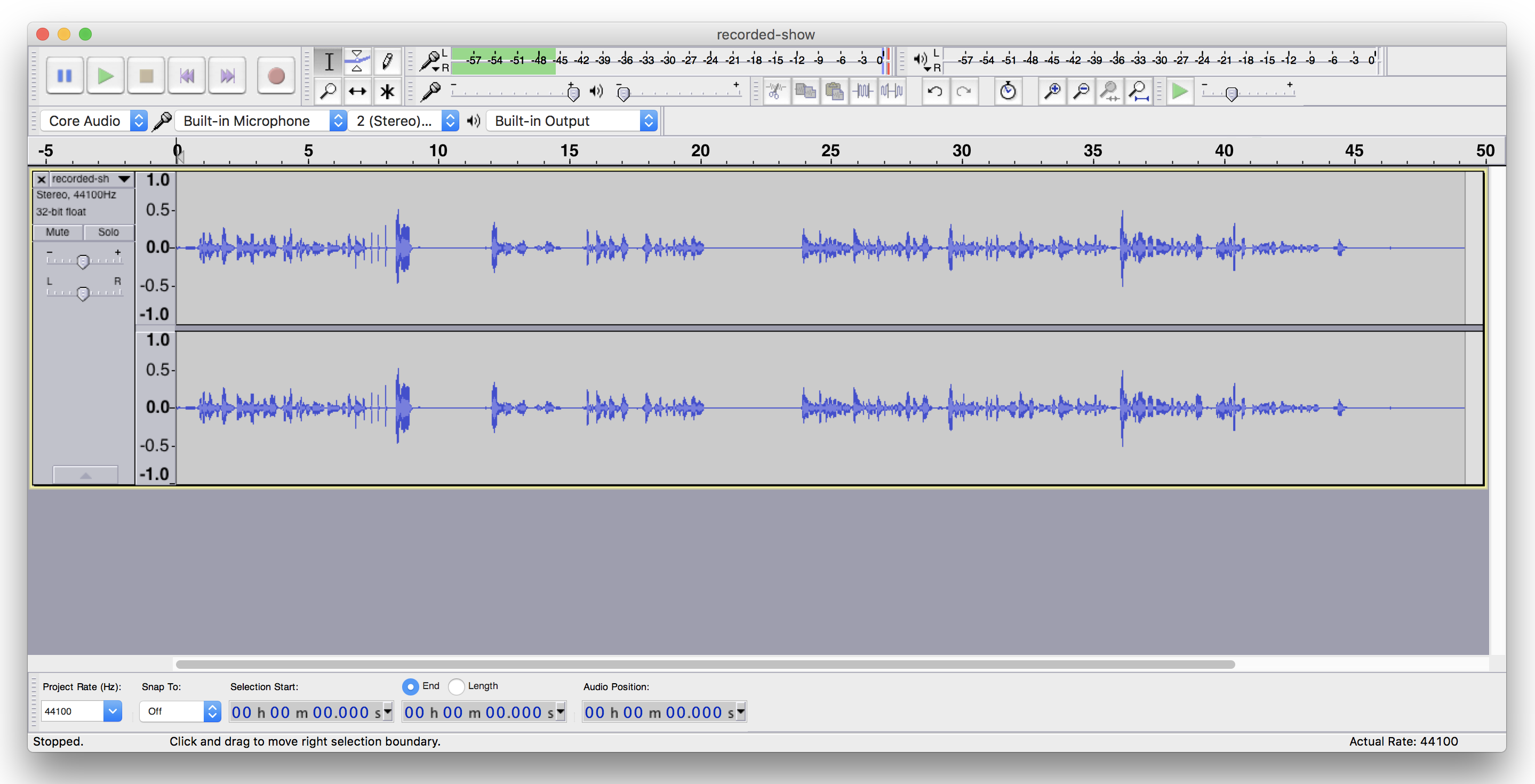1535x784 pixels.
Task: Open Audio Position time format dropdown arrow
Action: click(x=741, y=711)
